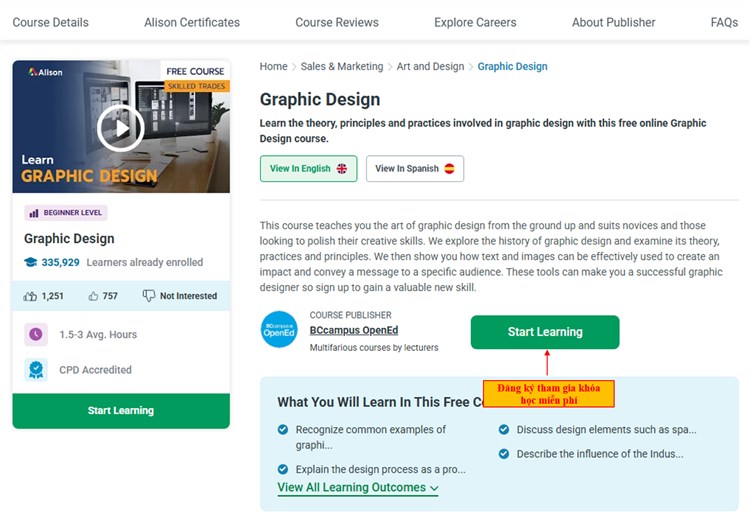Play the Graphic Design course video
Viewport: 750px width, 515px height.
121,127
